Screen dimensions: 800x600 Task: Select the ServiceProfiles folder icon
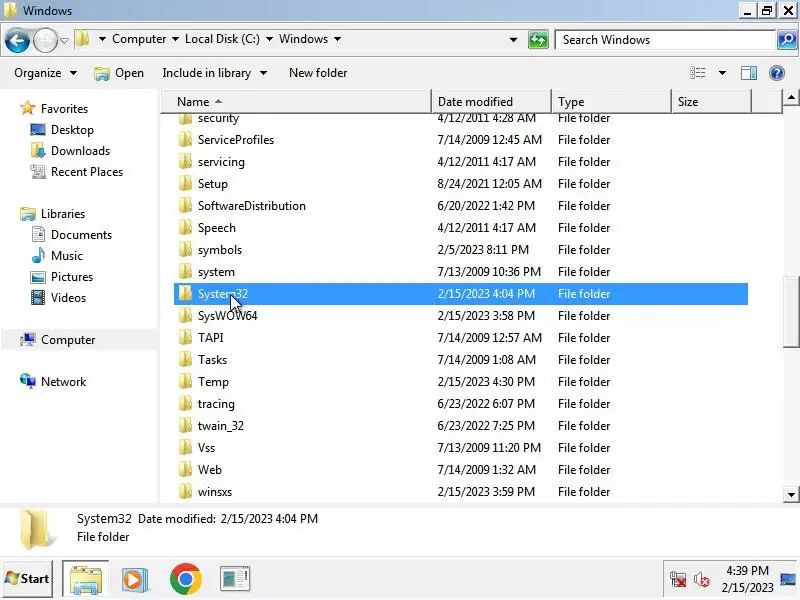click(x=186, y=139)
